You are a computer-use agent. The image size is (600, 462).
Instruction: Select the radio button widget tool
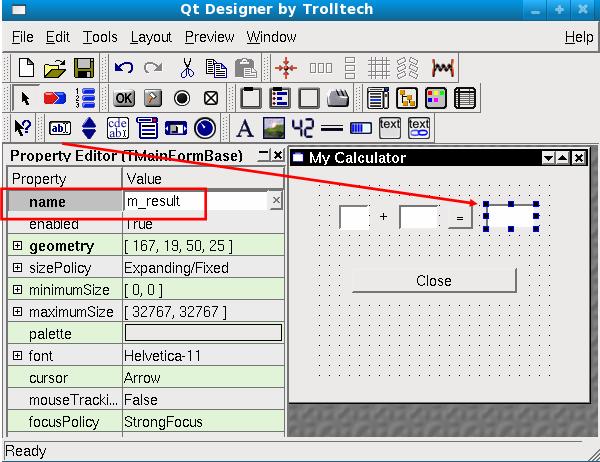tap(182, 98)
